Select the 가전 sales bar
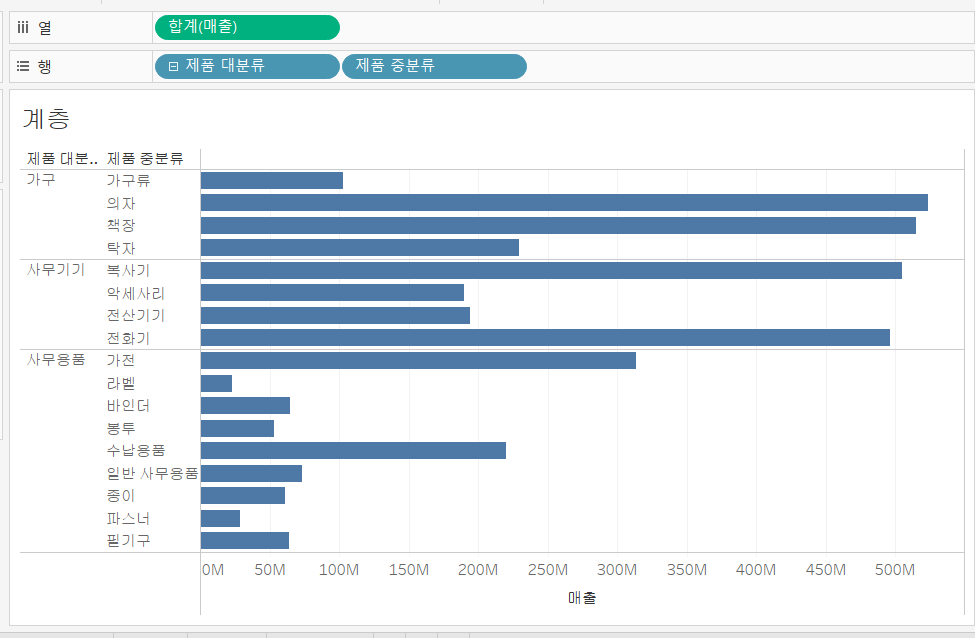The image size is (975, 638). 418,360
